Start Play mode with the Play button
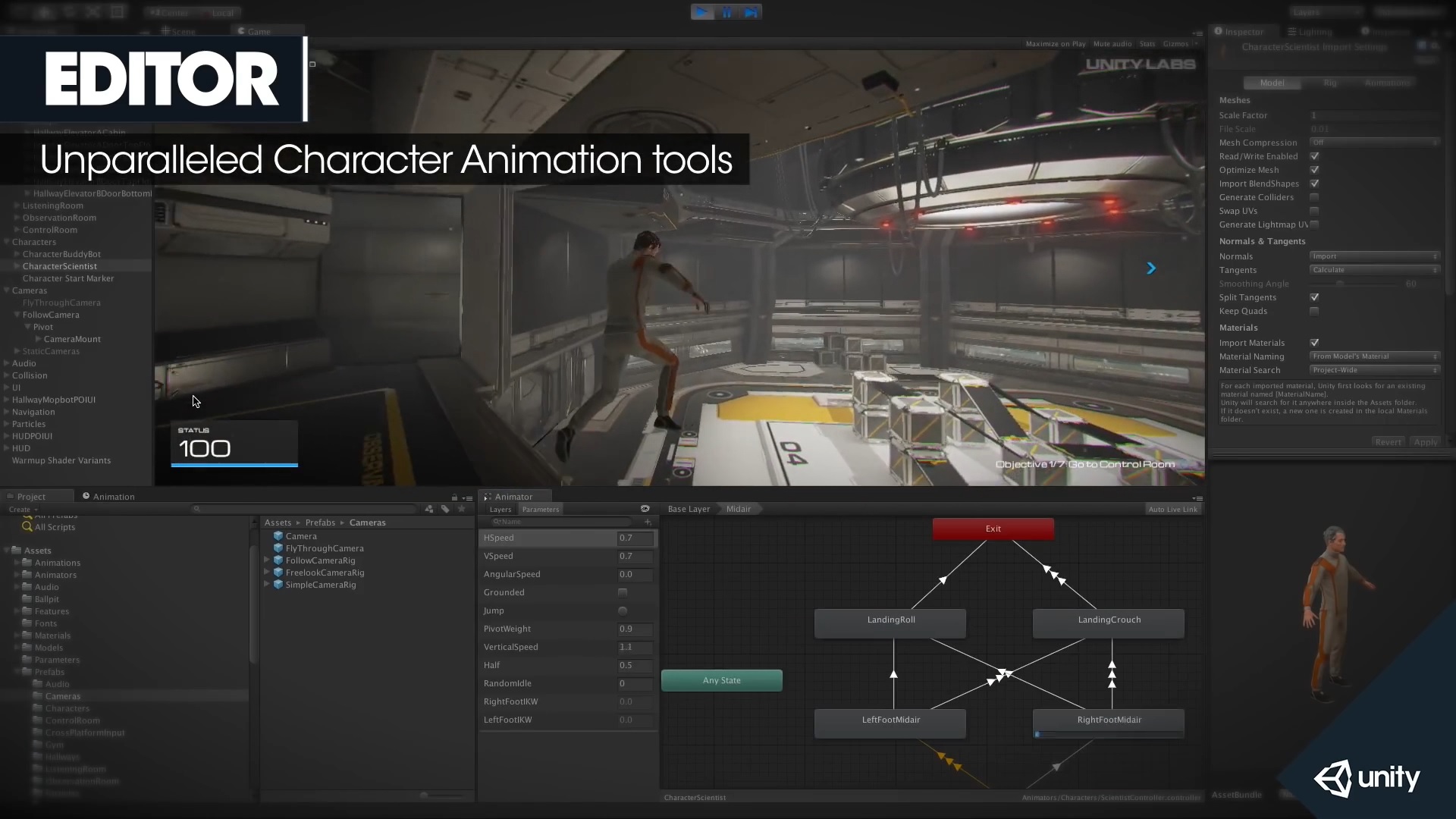Viewport: 1456px width, 819px height. (x=702, y=12)
